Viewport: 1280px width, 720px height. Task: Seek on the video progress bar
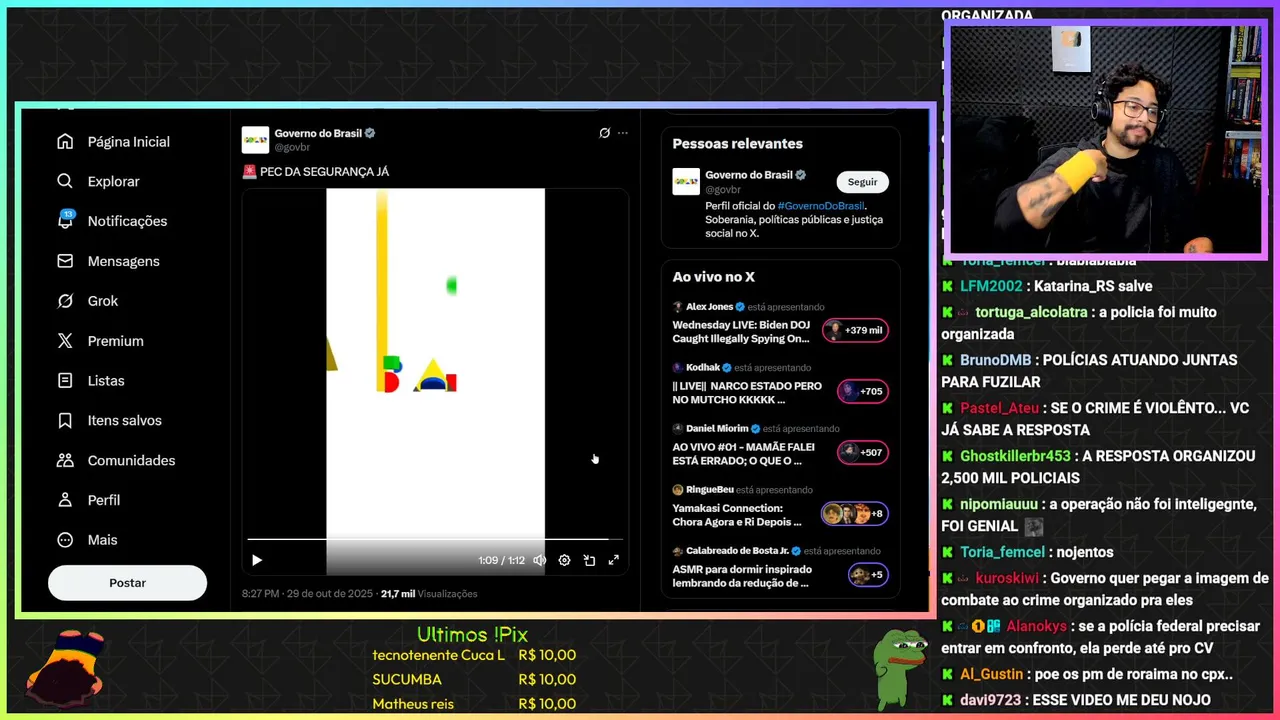coord(435,539)
